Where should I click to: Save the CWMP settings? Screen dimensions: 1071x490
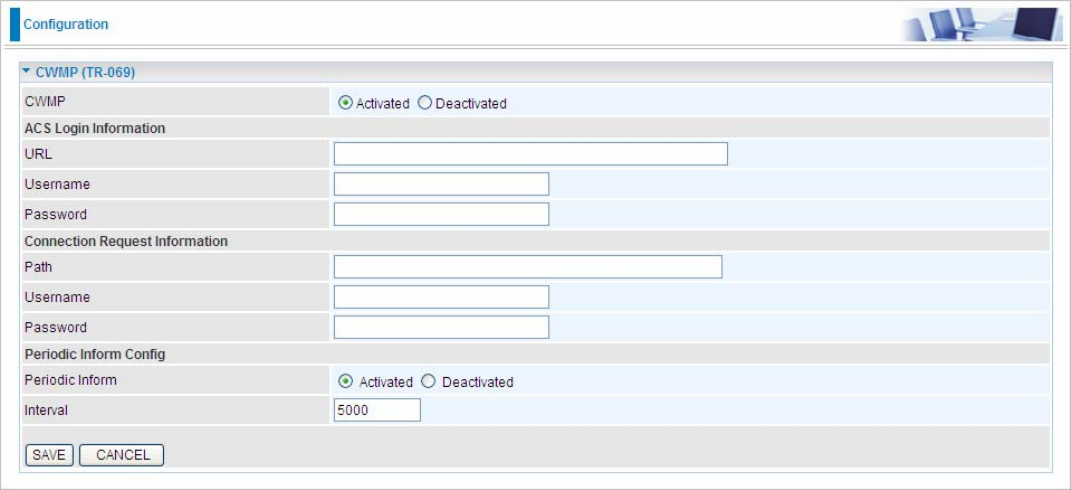pyautogui.click(x=49, y=455)
